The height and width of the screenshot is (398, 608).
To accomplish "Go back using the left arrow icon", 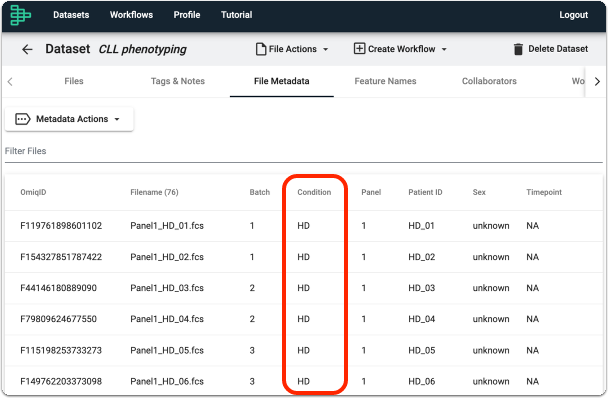I will pyautogui.click(x=27, y=49).
